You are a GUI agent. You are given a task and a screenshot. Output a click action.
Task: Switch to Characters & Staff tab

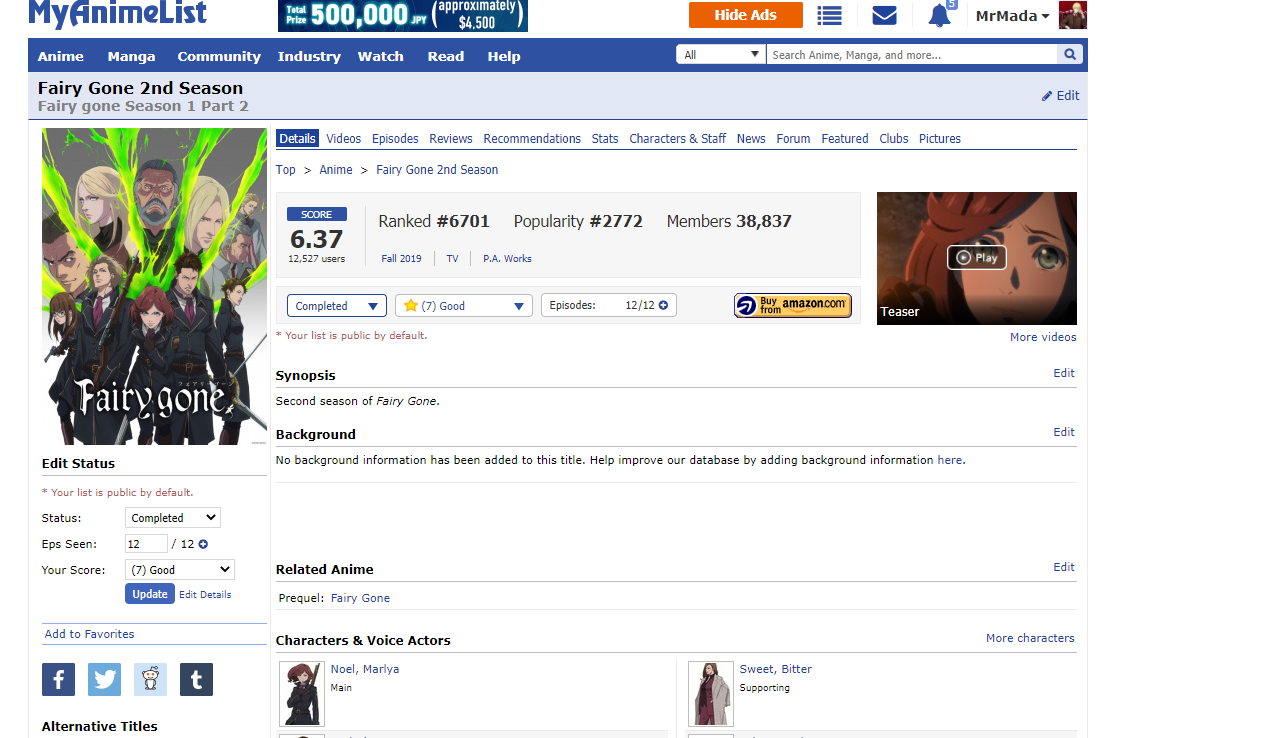click(x=678, y=139)
